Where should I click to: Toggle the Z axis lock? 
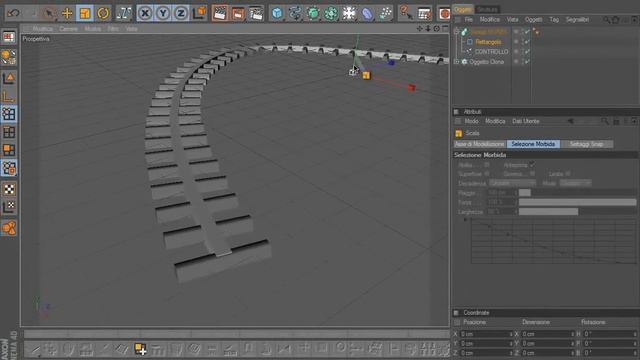pos(181,13)
